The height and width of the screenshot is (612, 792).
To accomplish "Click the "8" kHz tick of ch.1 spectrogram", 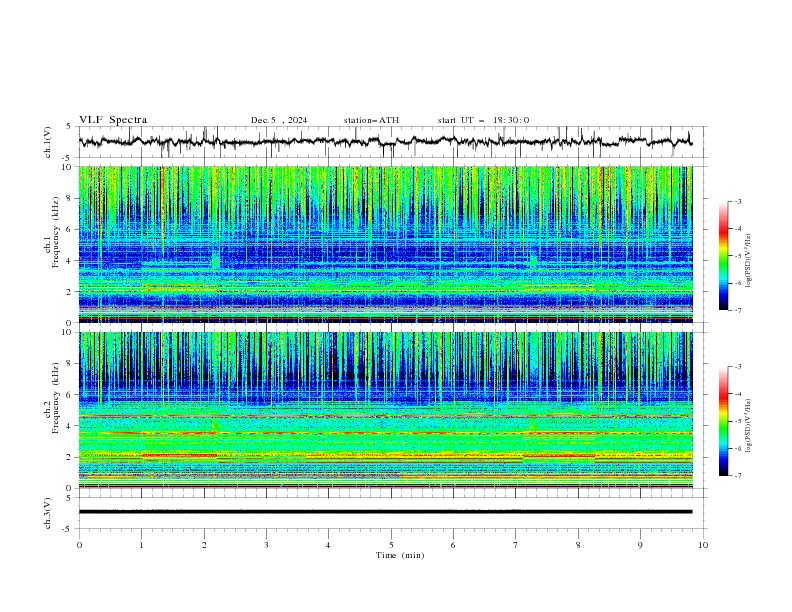I will pos(70,198).
